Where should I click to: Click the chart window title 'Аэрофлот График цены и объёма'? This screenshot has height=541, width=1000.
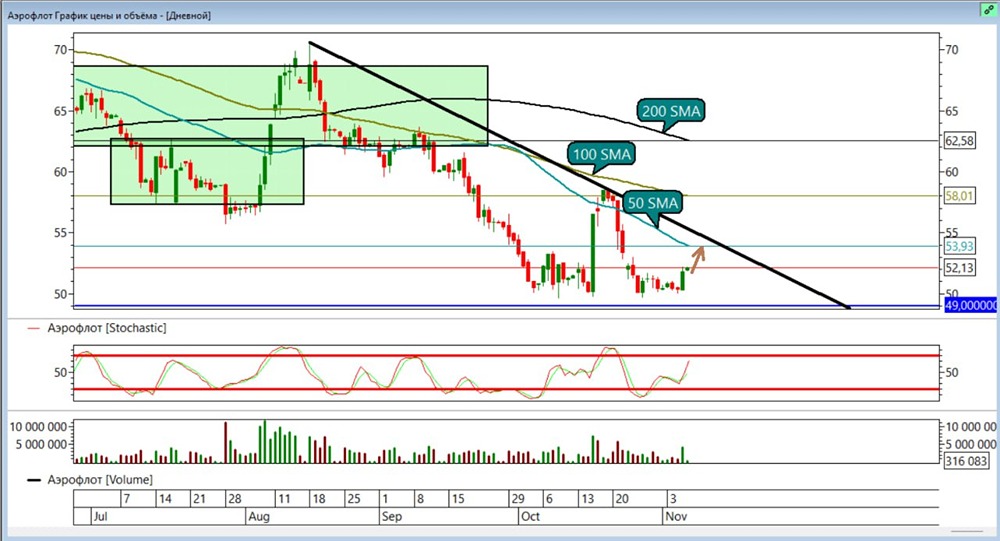pyautogui.click(x=85, y=15)
